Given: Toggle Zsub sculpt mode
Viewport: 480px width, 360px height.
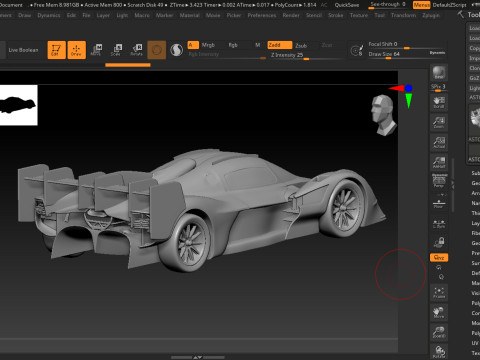Looking at the screenshot, I should [301, 45].
